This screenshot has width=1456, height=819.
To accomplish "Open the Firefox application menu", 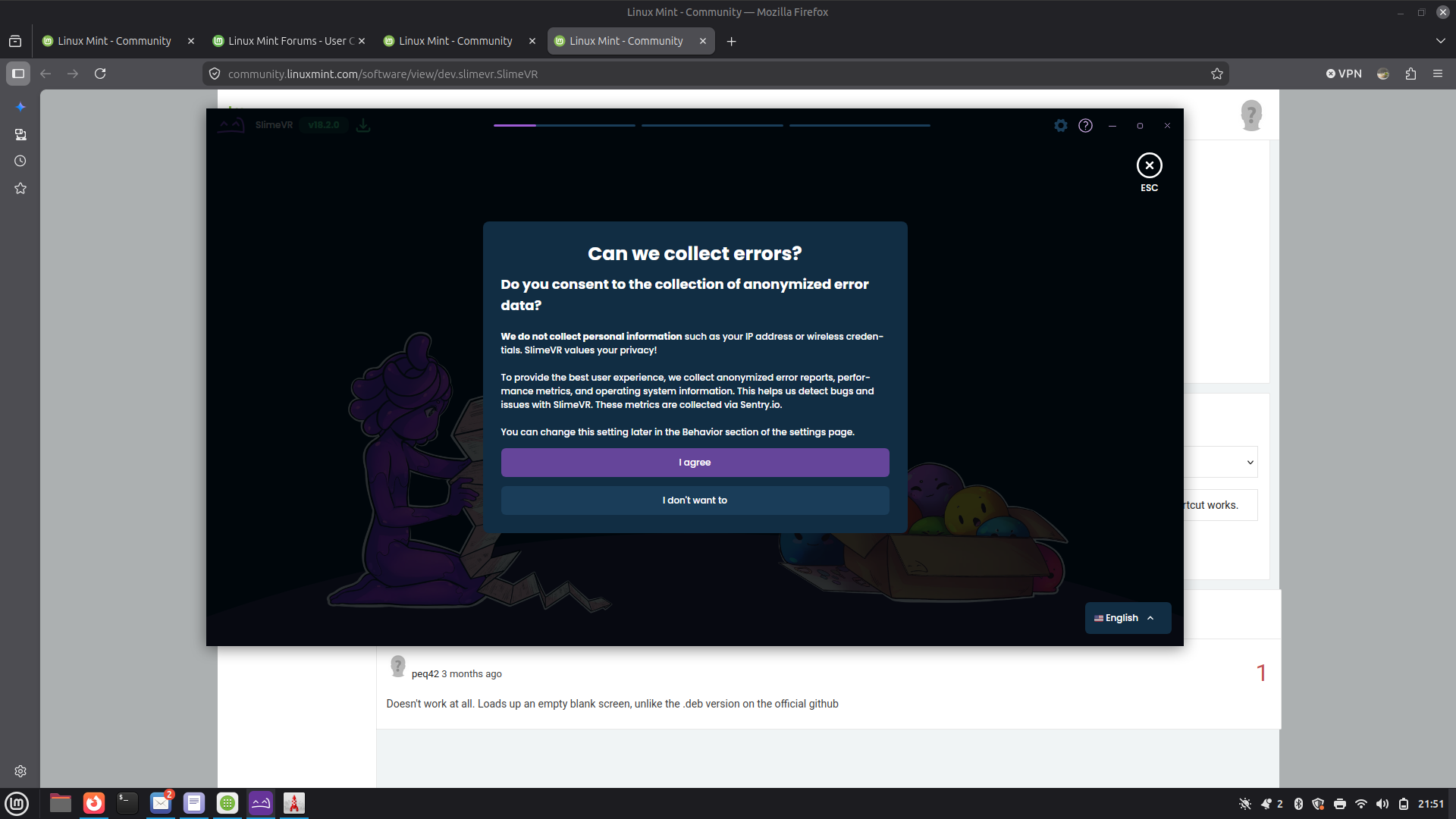I will click(x=1438, y=74).
